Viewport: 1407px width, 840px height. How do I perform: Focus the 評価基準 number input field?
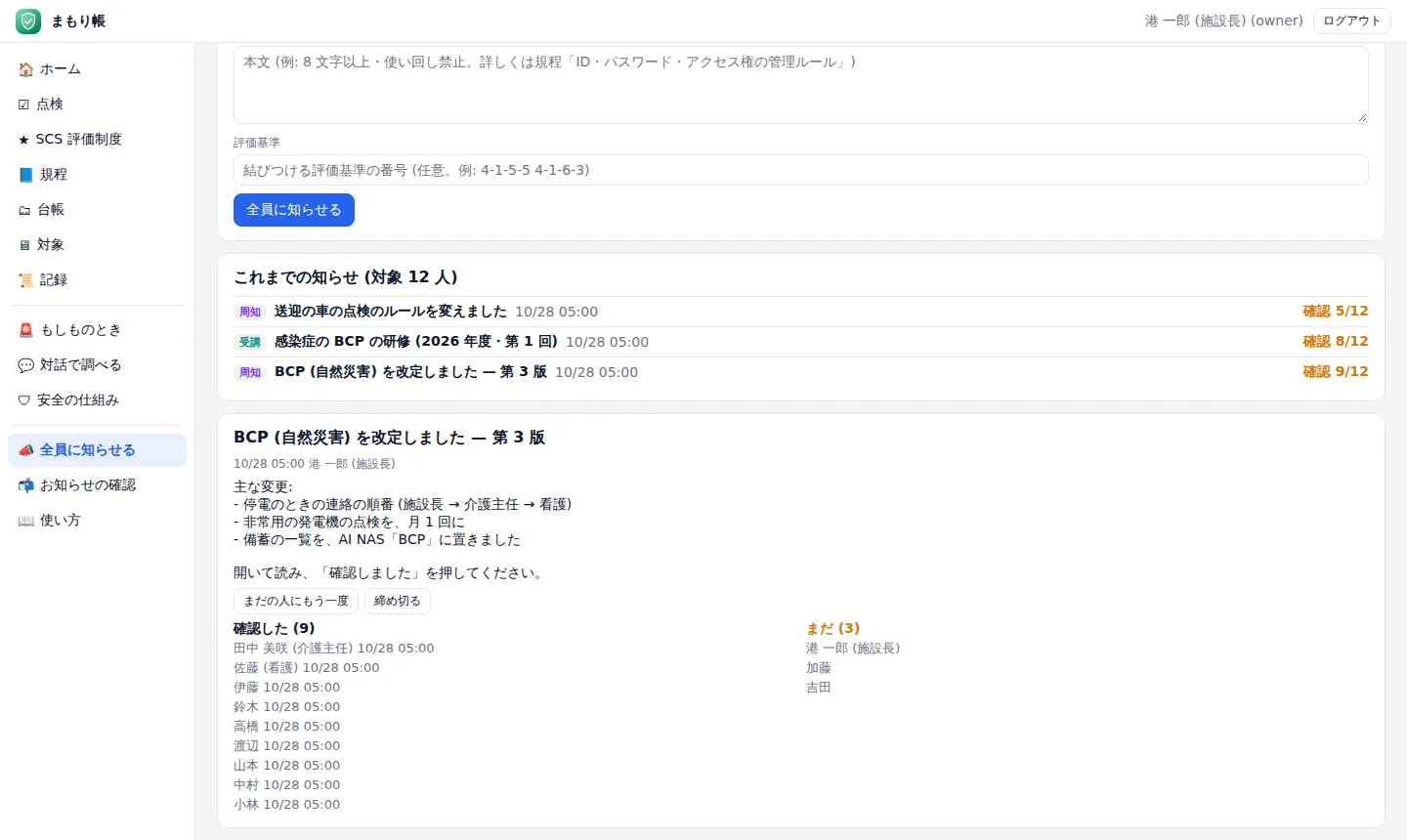point(801,170)
